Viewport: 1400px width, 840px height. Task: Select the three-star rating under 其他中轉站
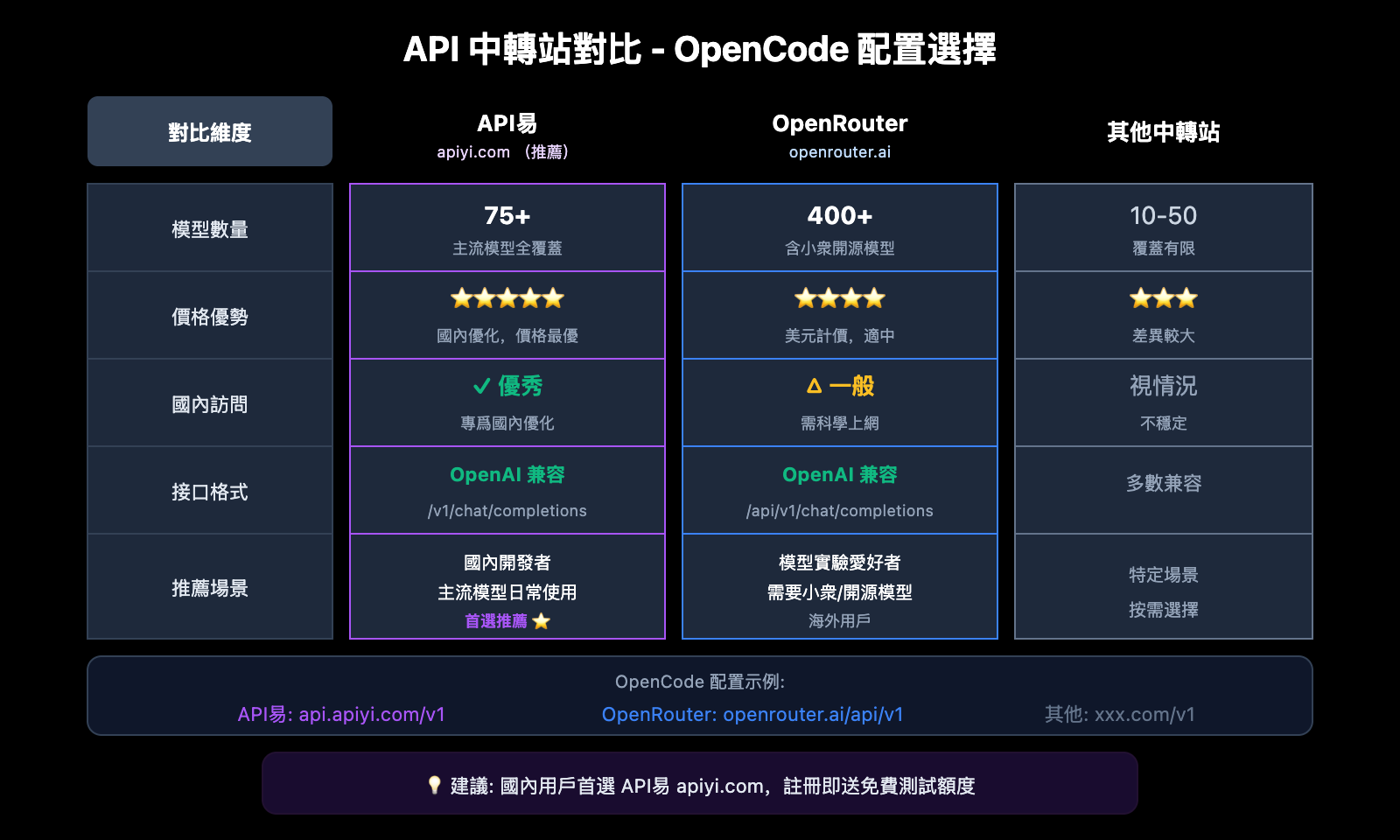pyautogui.click(x=1163, y=298)
